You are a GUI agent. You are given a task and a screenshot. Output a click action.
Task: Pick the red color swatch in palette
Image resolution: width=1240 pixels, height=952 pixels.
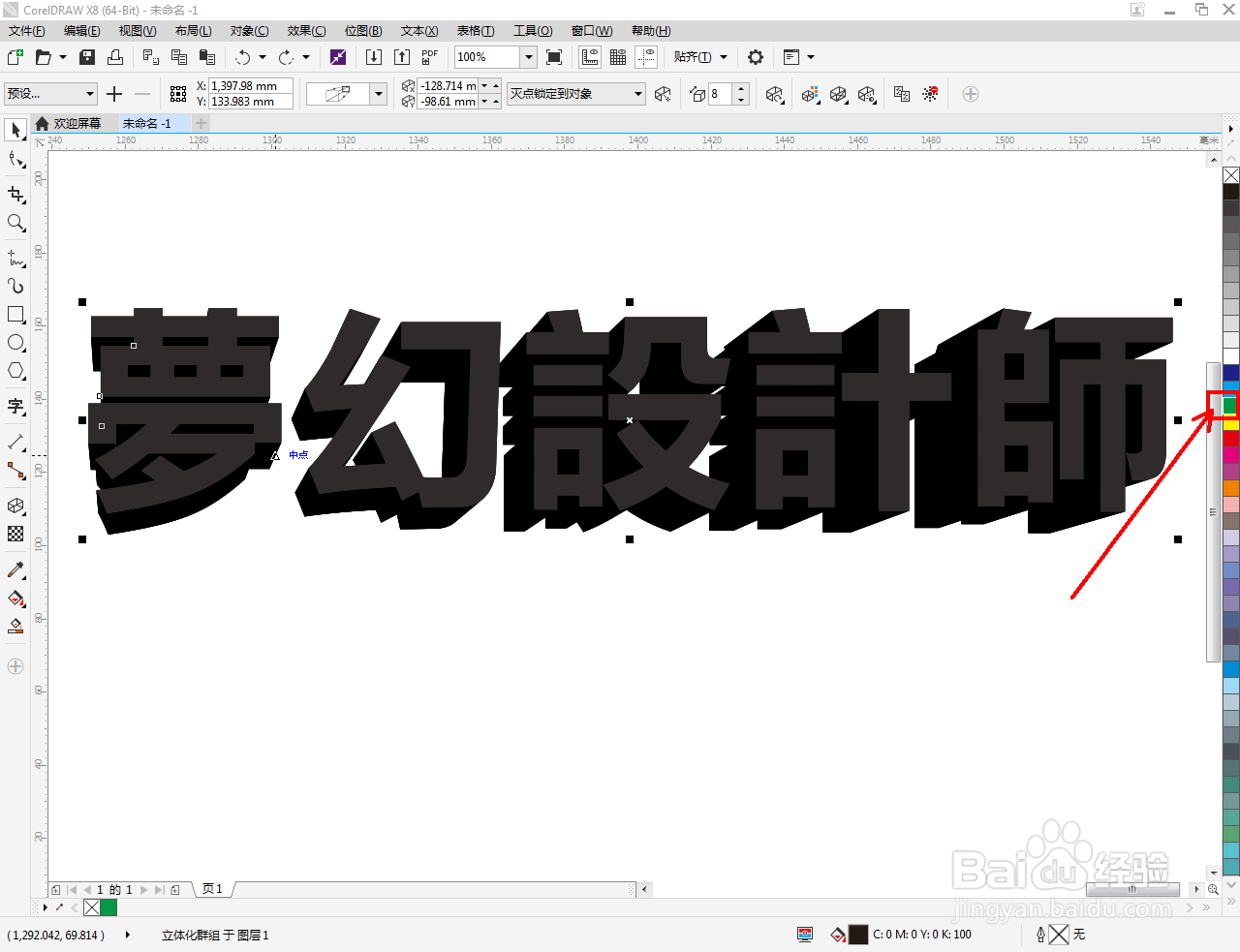[x=1231, y=439]
